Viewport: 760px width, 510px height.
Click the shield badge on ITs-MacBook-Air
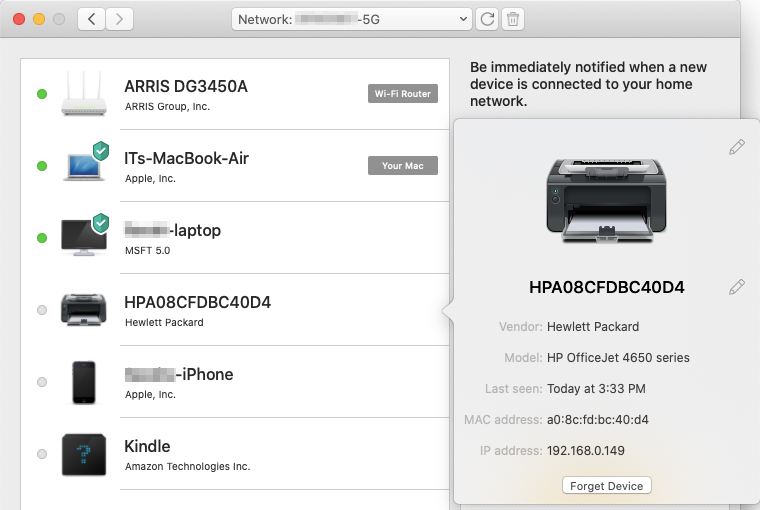[x=101, y=151]
